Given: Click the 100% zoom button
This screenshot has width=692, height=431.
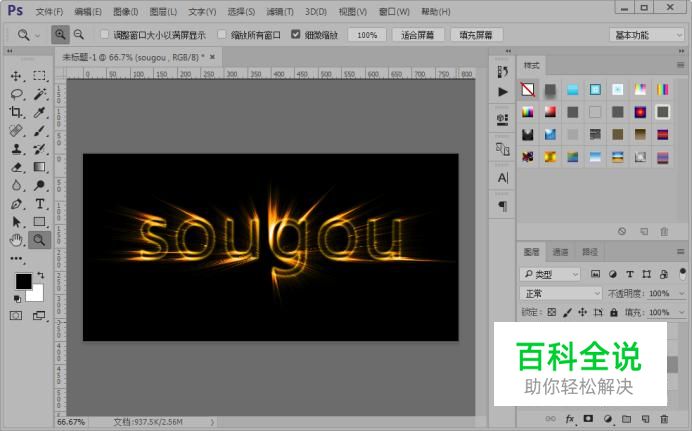Looking at the screenshot, I should (x=367, y=35).
